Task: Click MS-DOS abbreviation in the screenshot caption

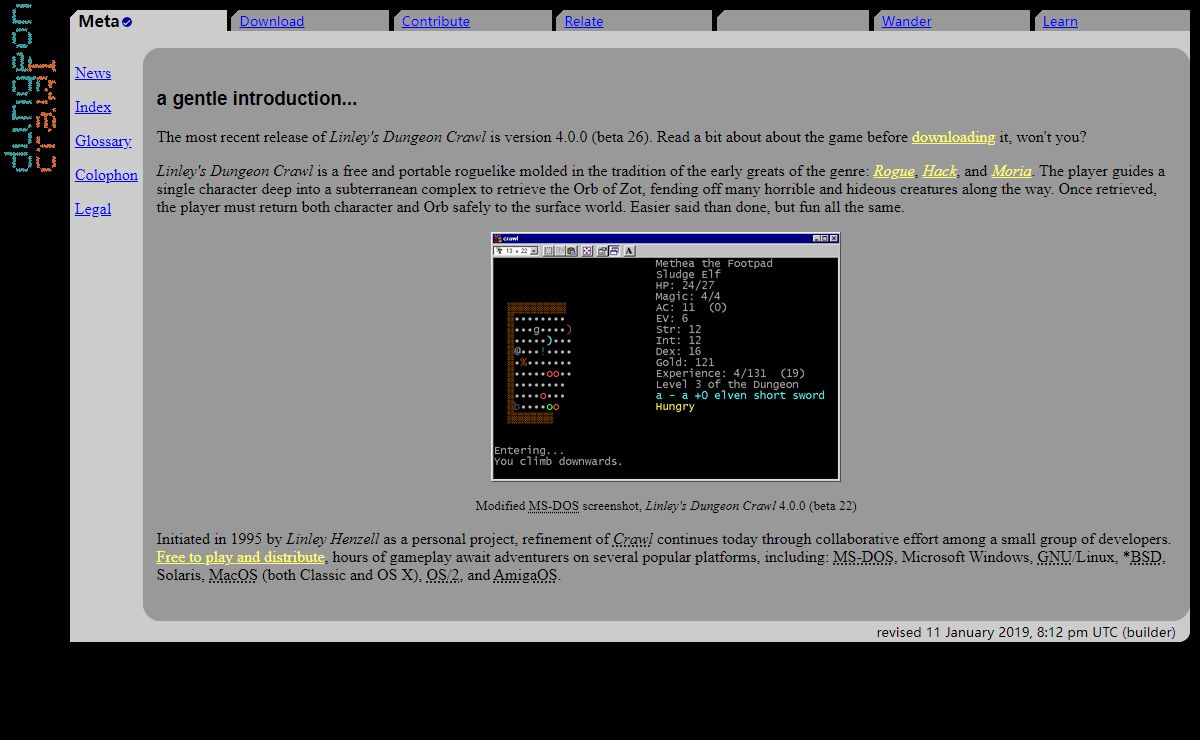Action: click(x=554, y=506)
